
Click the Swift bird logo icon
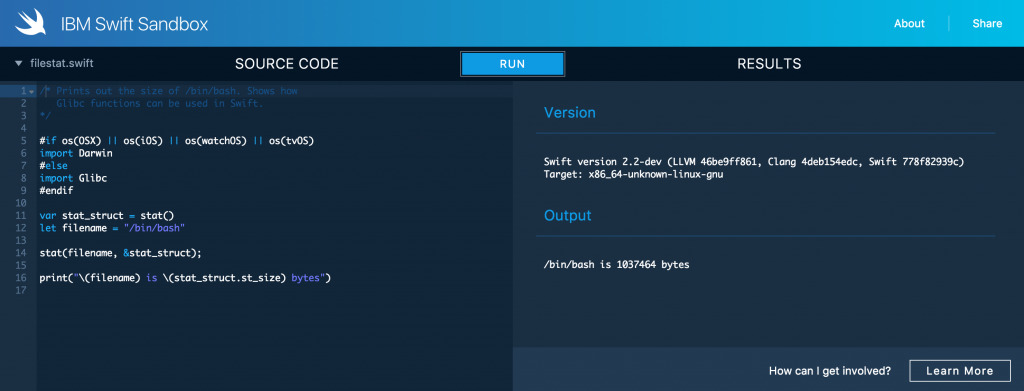point(31,23)
